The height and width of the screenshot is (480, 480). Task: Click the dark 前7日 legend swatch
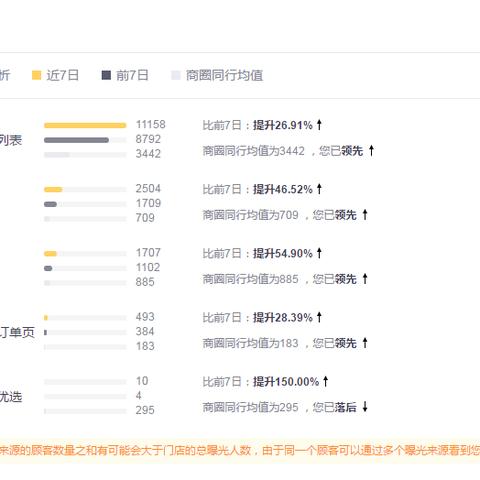click(x=106, y=75)
